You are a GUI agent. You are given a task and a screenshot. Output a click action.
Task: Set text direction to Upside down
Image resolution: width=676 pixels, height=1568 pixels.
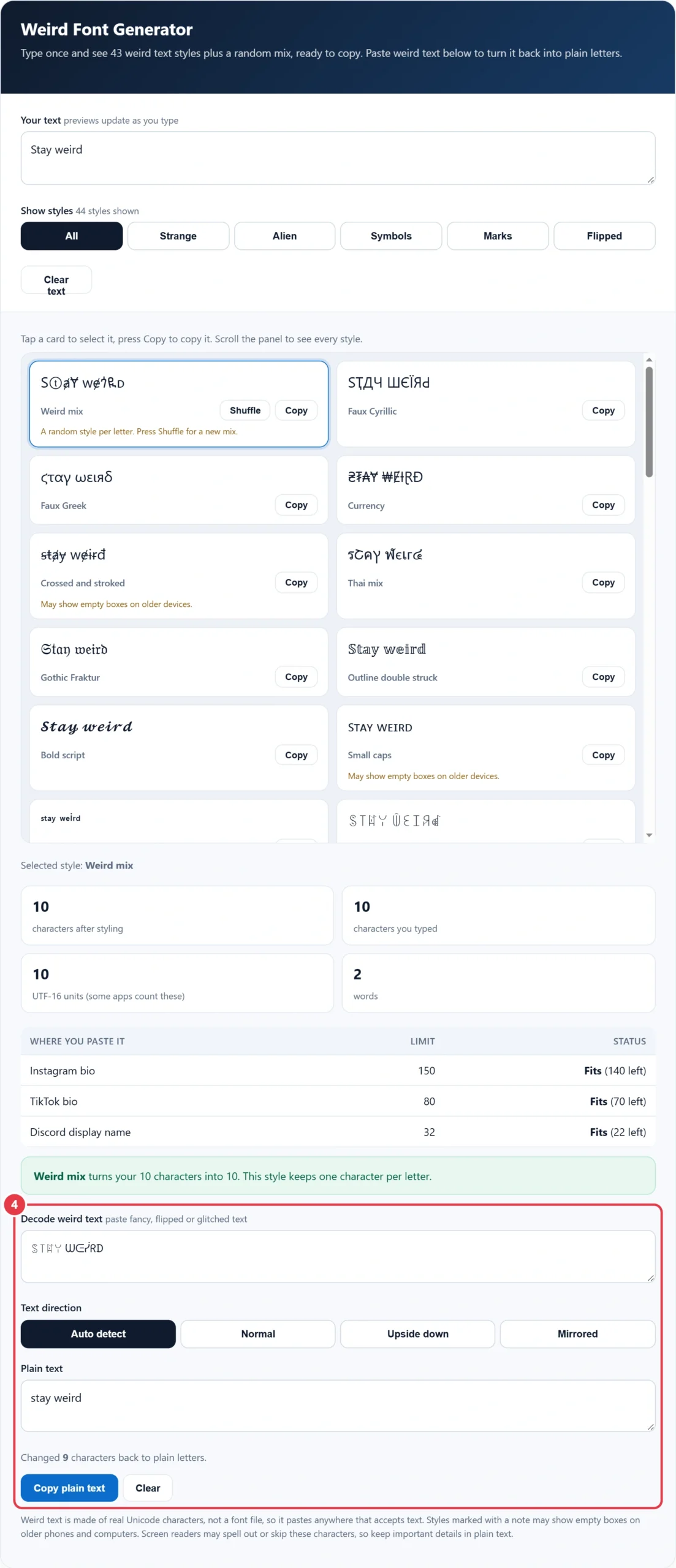click(x=417, y=1333)
